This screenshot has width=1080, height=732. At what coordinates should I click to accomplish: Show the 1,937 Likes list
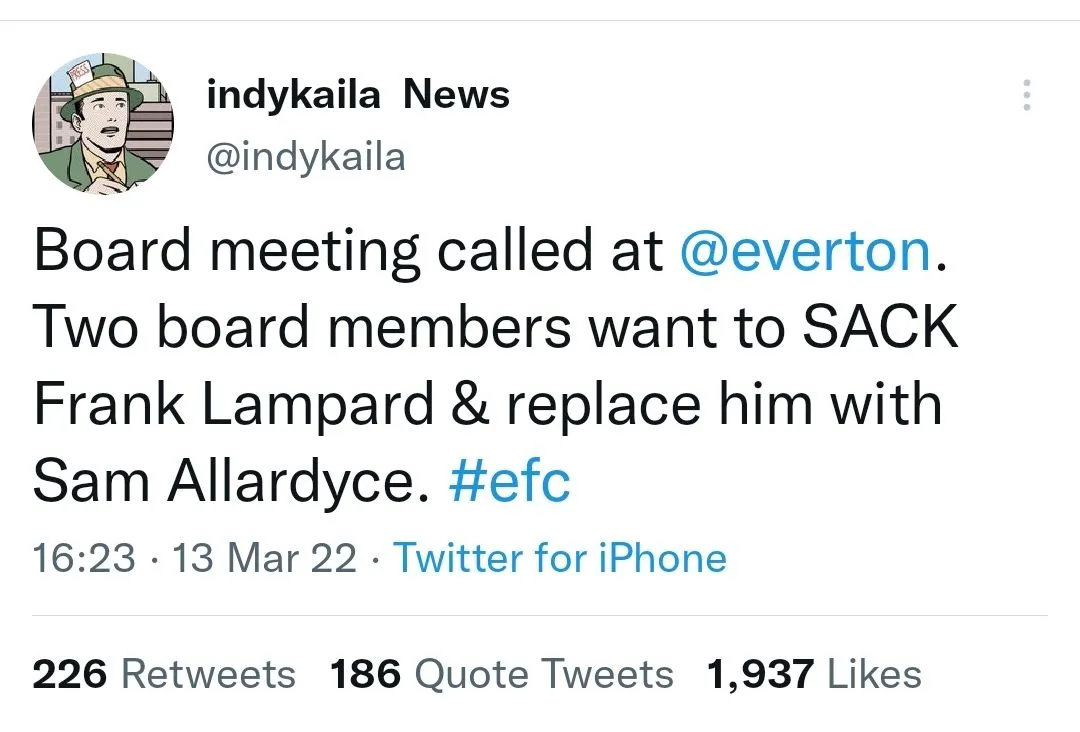point(814,674)
